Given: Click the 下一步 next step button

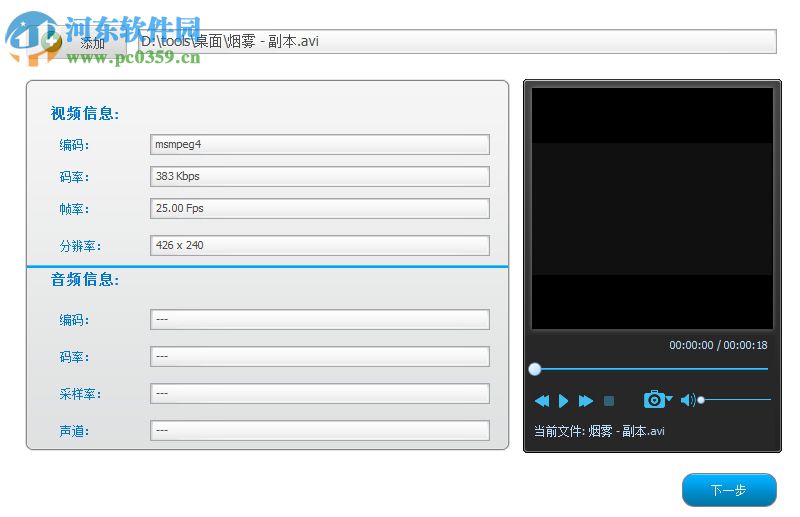Looking at the screenshot, I should tap(729, 490).
